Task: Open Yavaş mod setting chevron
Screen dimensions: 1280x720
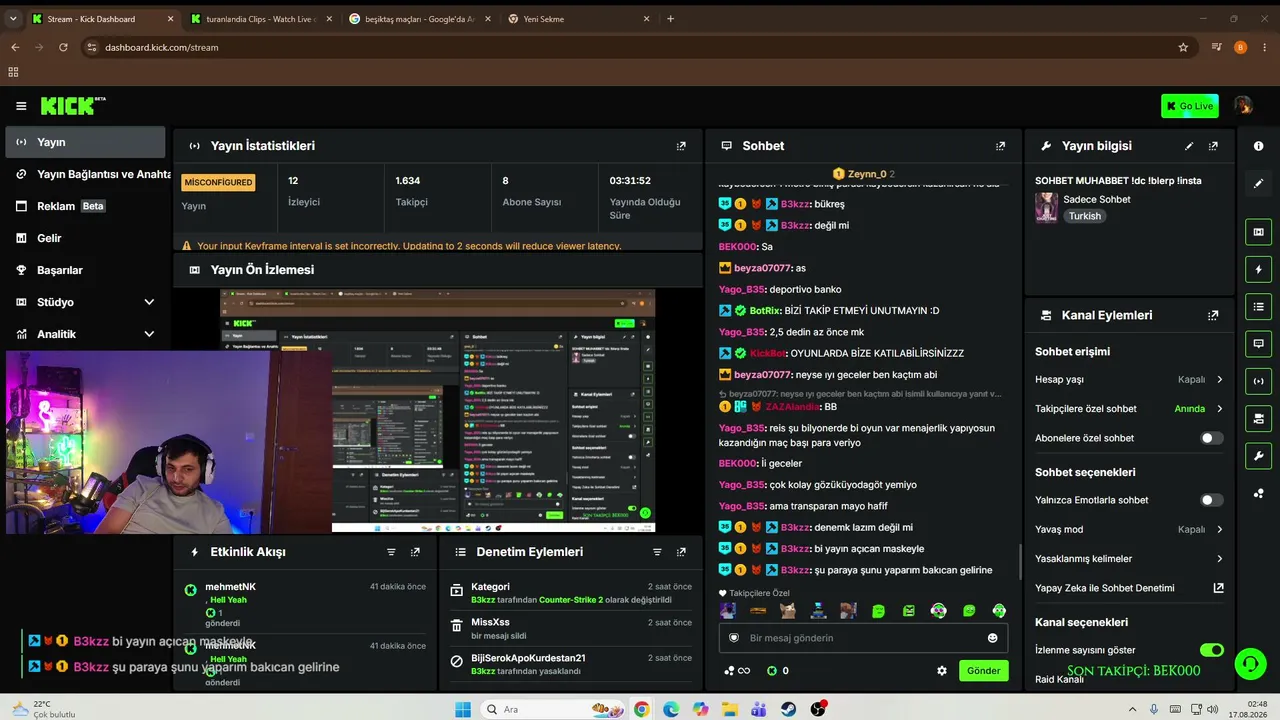Action: [1219, 530]
